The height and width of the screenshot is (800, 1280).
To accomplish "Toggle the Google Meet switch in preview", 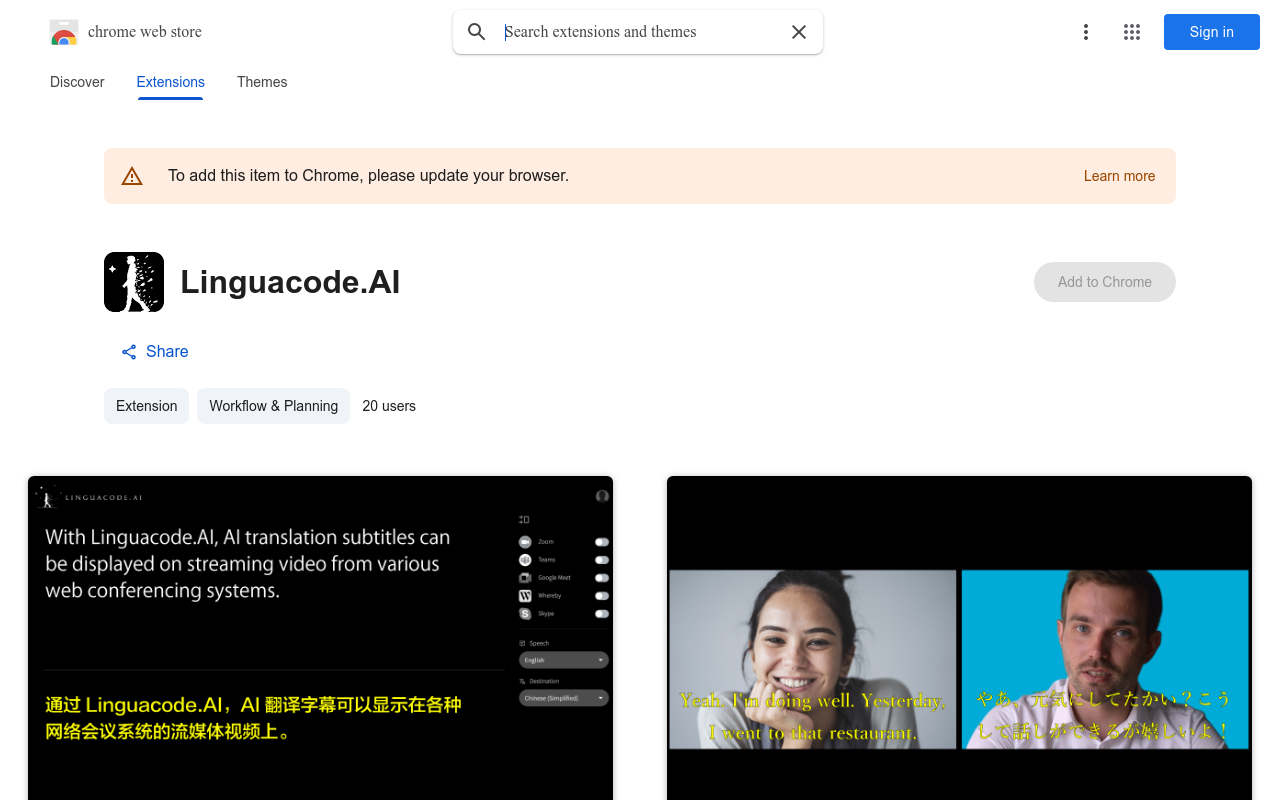I will point(602,578).
